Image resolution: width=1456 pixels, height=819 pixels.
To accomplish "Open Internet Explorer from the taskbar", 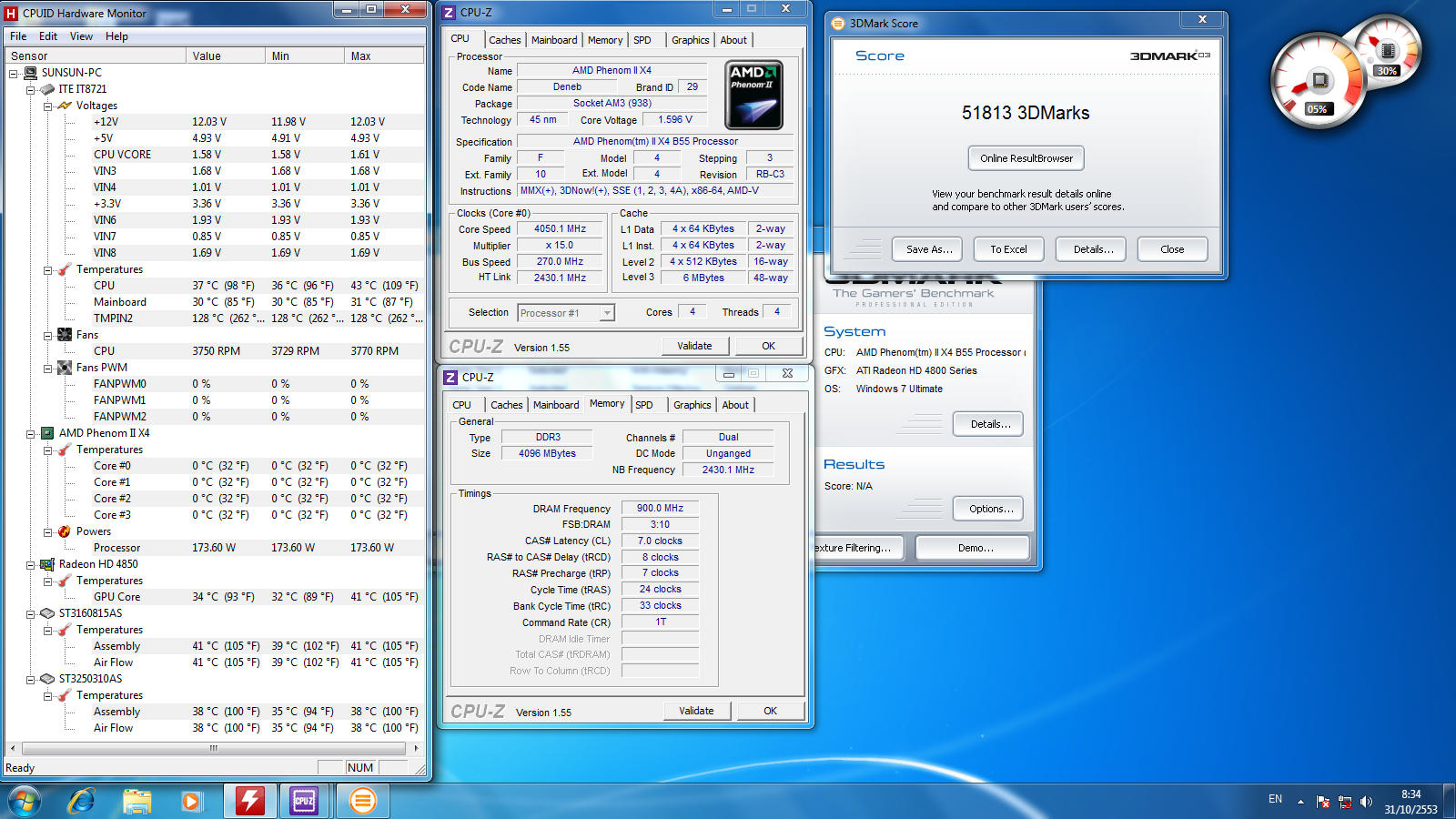I will point(82,801).
